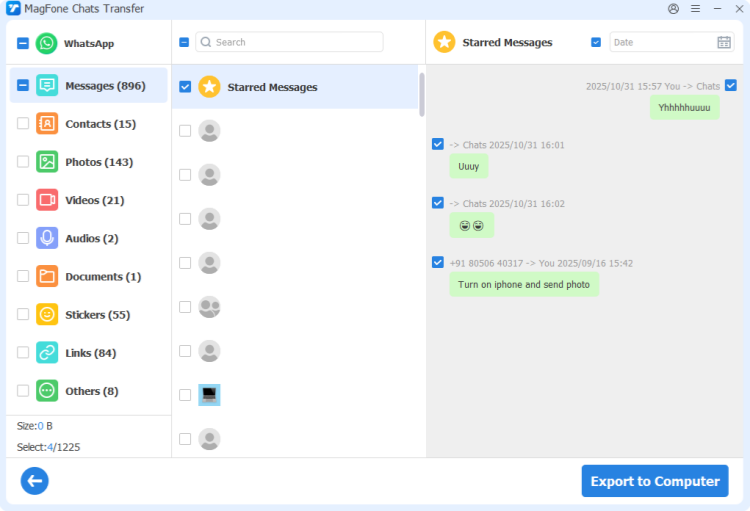Open the Messages category icon
The image size is (750, 511).
47,86
